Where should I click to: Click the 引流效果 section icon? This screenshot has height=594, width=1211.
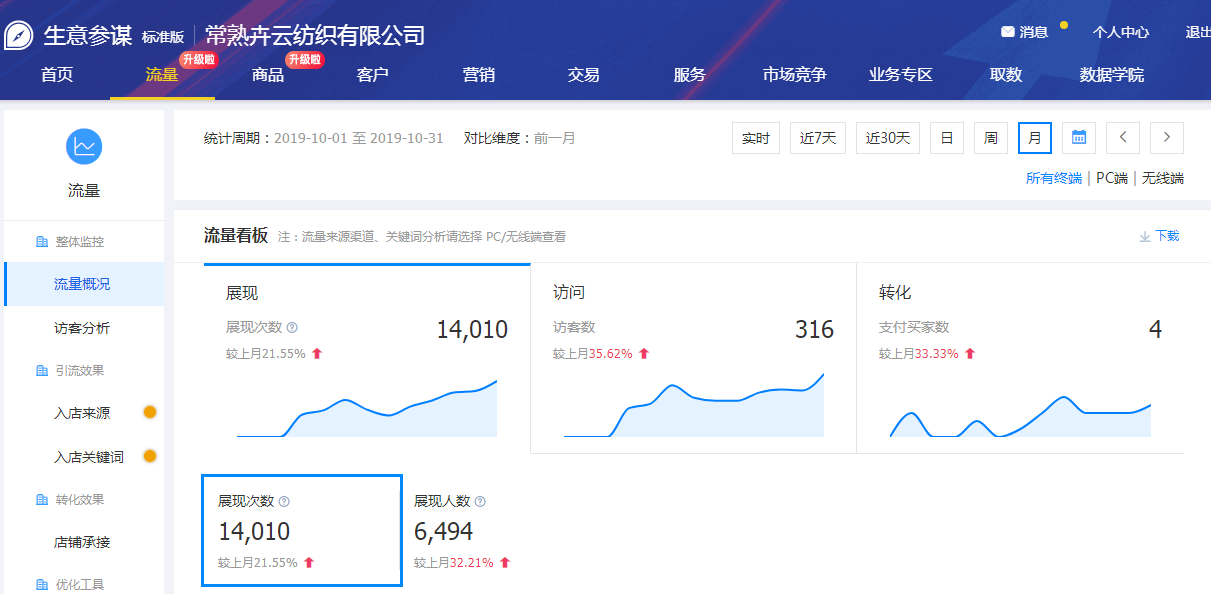point(42,371)
